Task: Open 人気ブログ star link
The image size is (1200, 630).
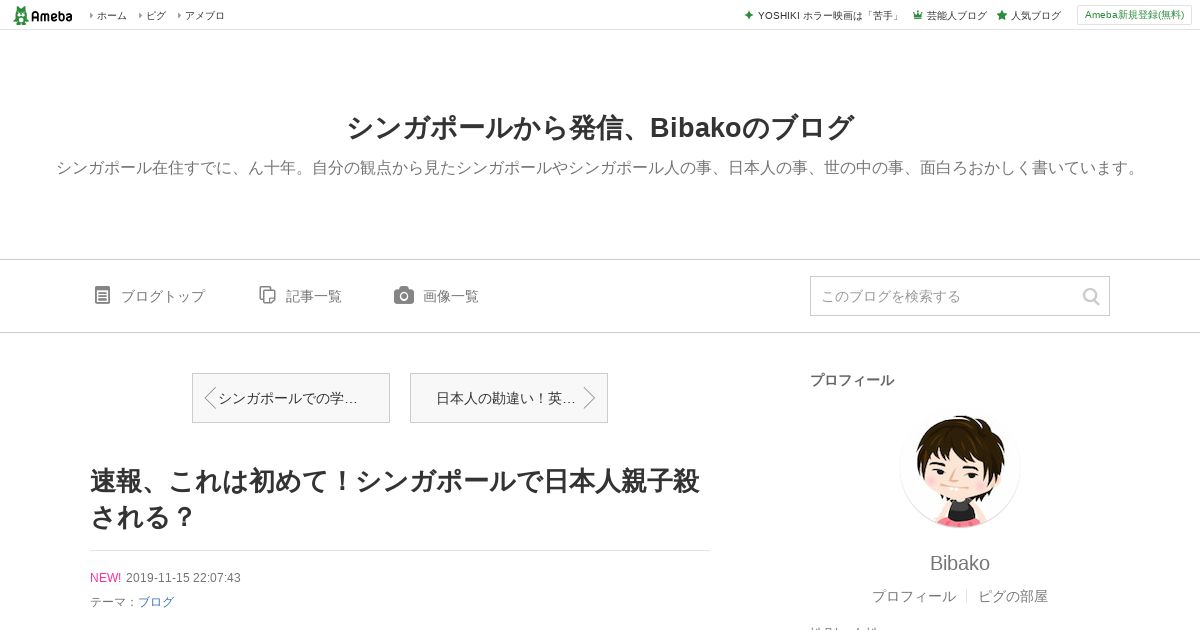Action: (x=1028, y=15)
